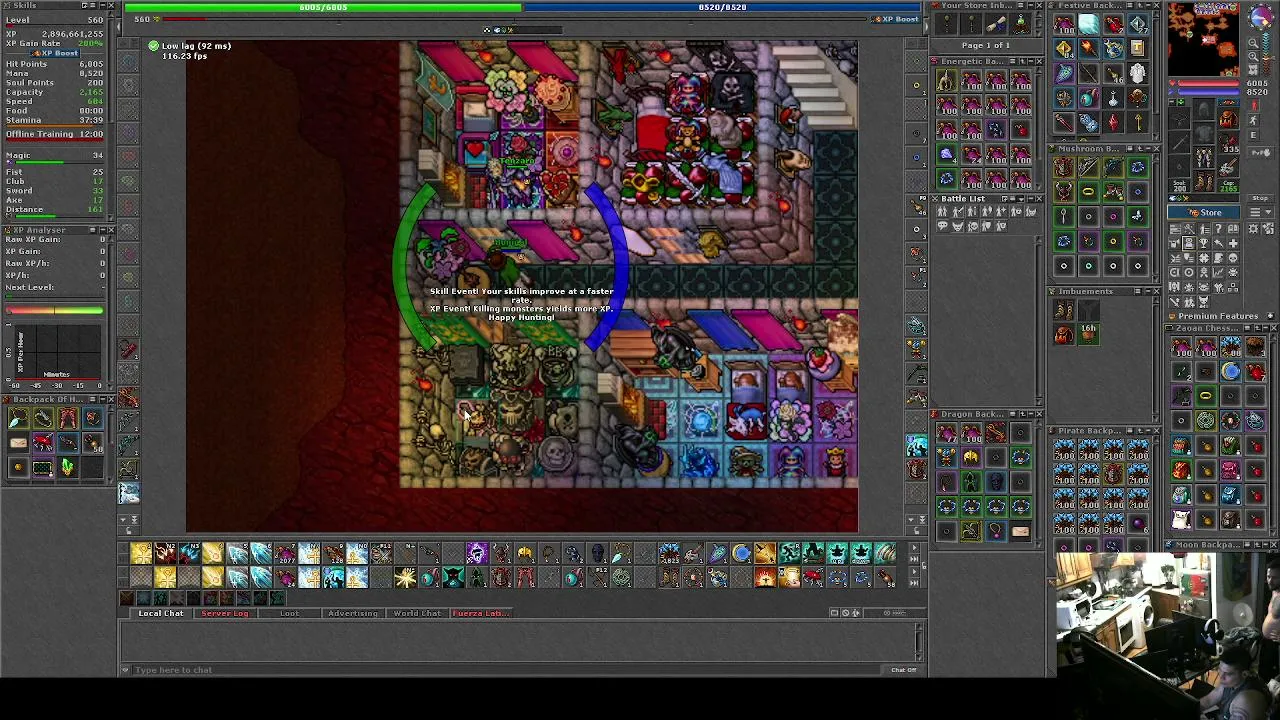Click the first chat control icon right of the chat tabs
Screen dimensions: 1280x720
click(834, 613)
